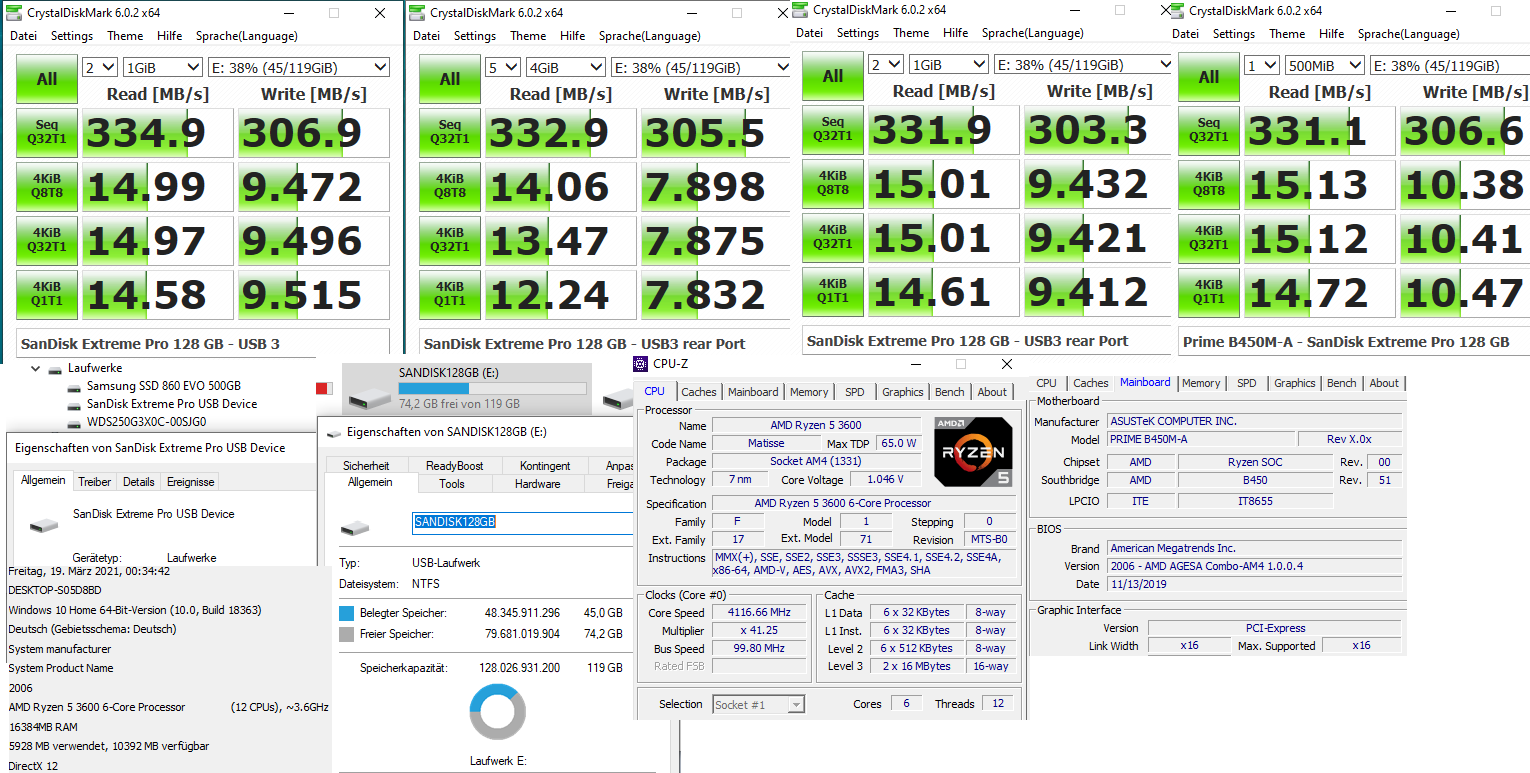Click the 'AMD Ryzen 5 3600' Name field
Screen dimensions: 1530x773
(816, 426)
